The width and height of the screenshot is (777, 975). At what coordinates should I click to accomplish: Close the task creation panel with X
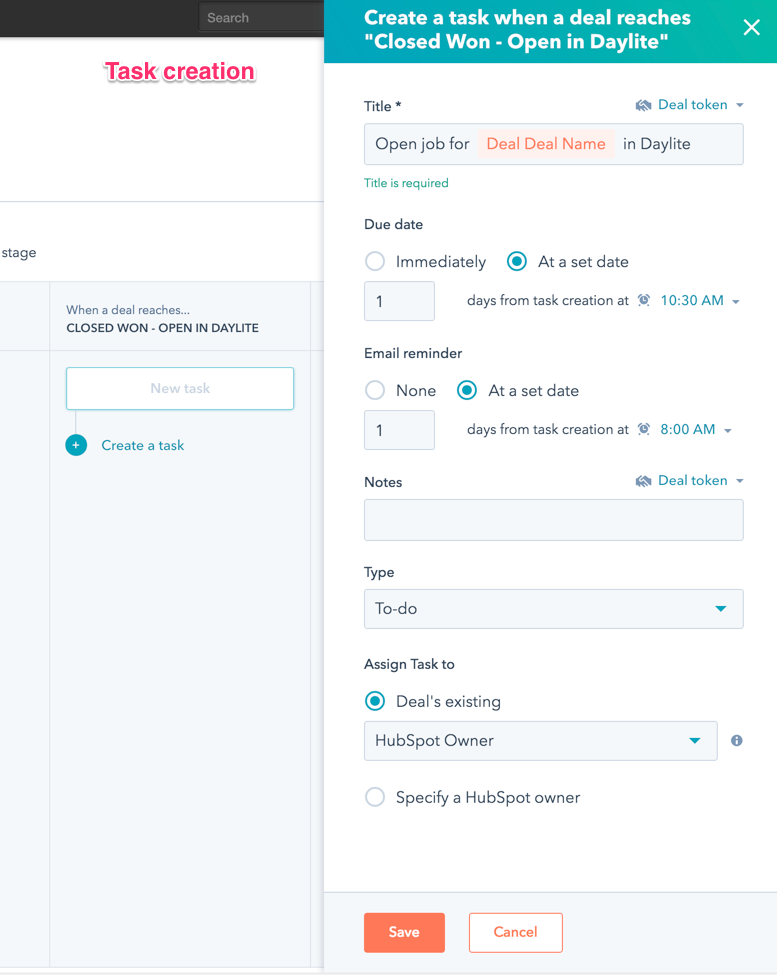751,28
